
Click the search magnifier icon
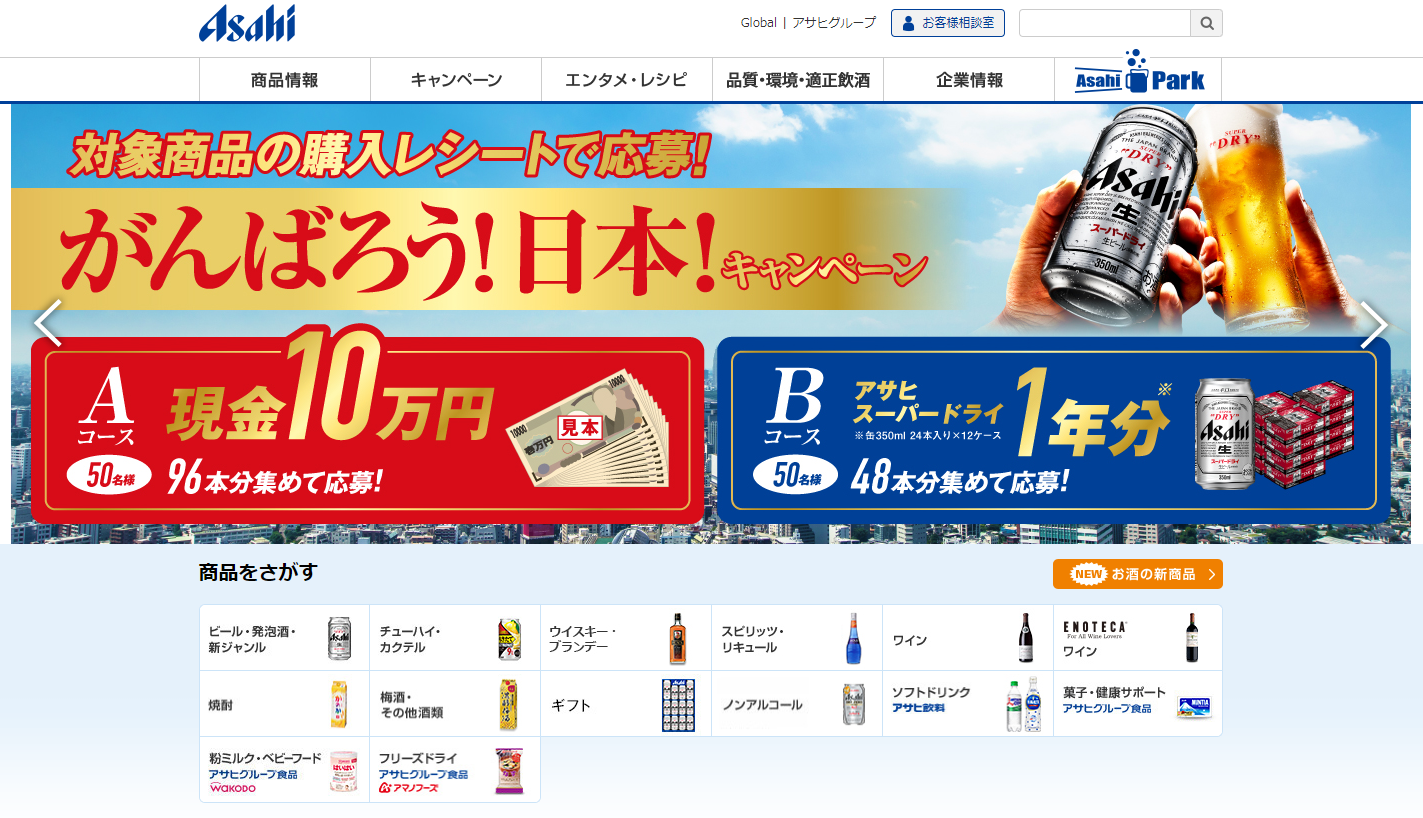(1206, 23)
